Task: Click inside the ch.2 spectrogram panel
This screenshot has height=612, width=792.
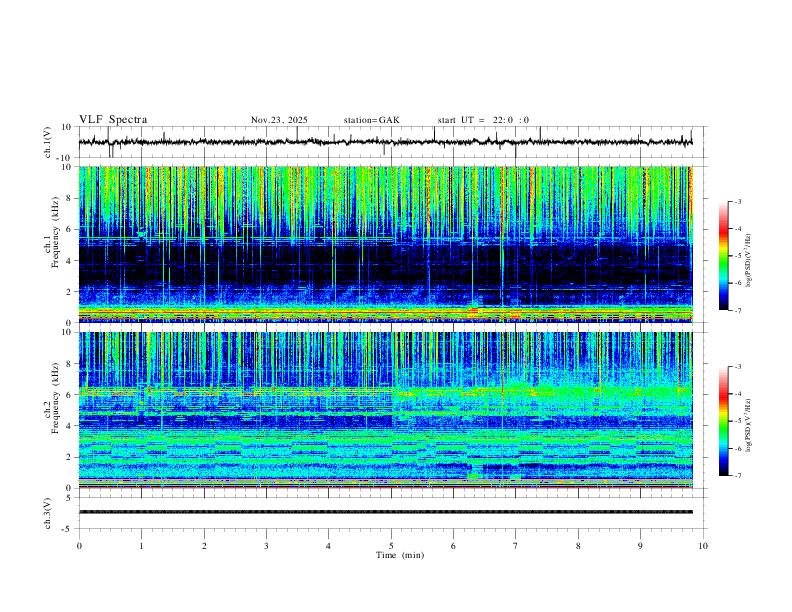Action: [x=385, y=410]
